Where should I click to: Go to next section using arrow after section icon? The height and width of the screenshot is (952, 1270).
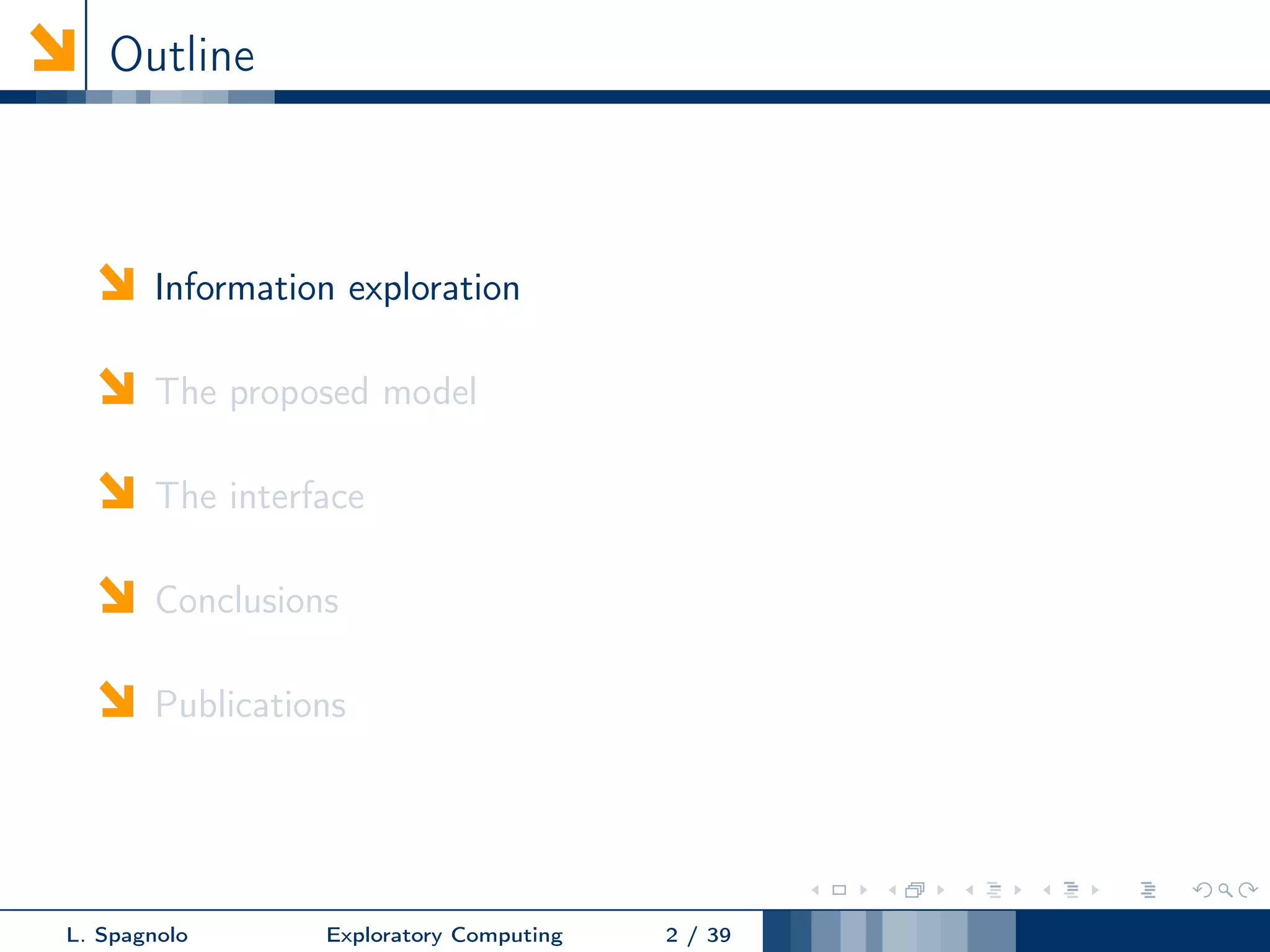click(x=1095, y=890)
